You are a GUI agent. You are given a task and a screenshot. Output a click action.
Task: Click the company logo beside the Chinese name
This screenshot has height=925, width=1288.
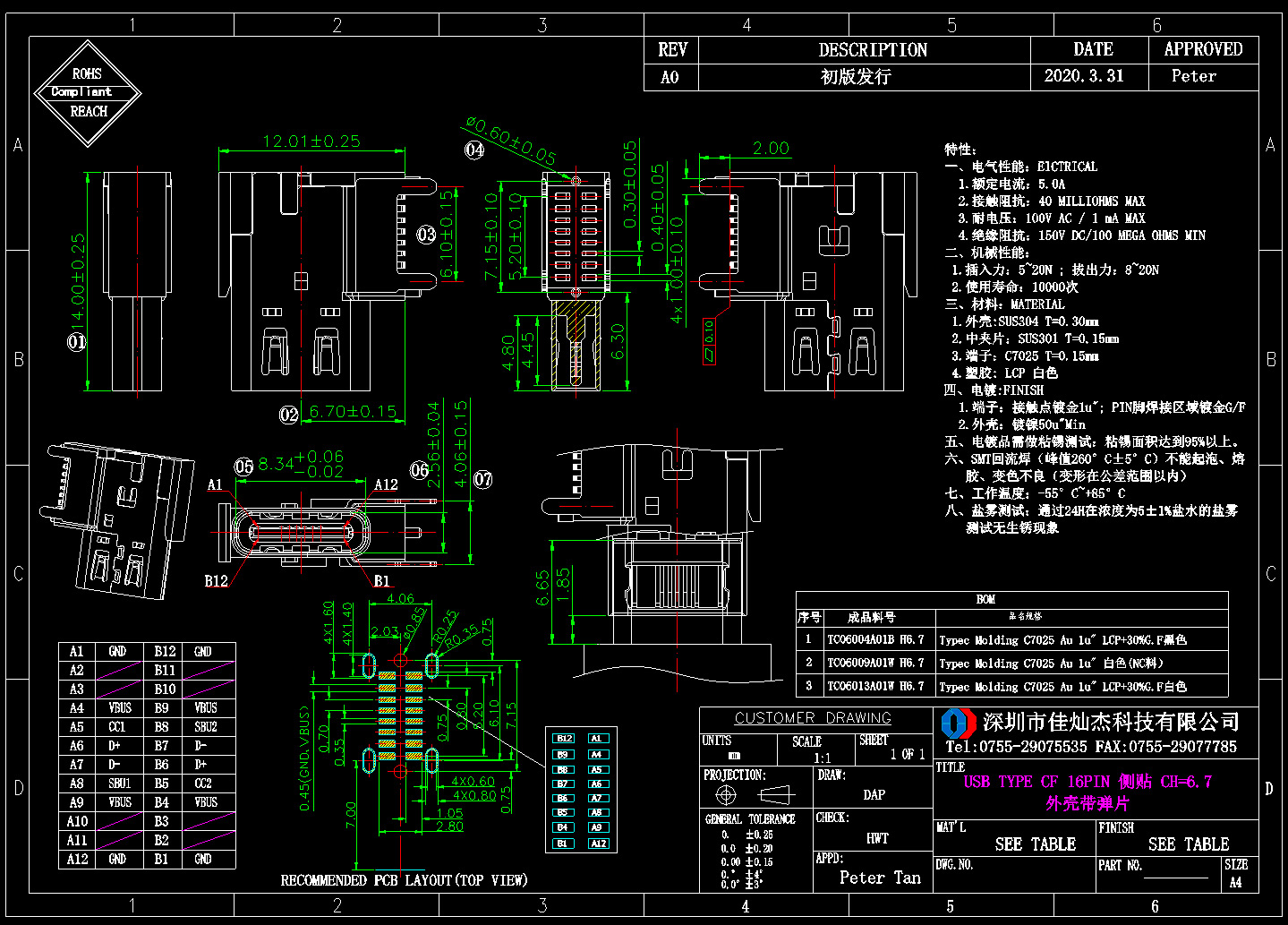click(x=959, y=723)
